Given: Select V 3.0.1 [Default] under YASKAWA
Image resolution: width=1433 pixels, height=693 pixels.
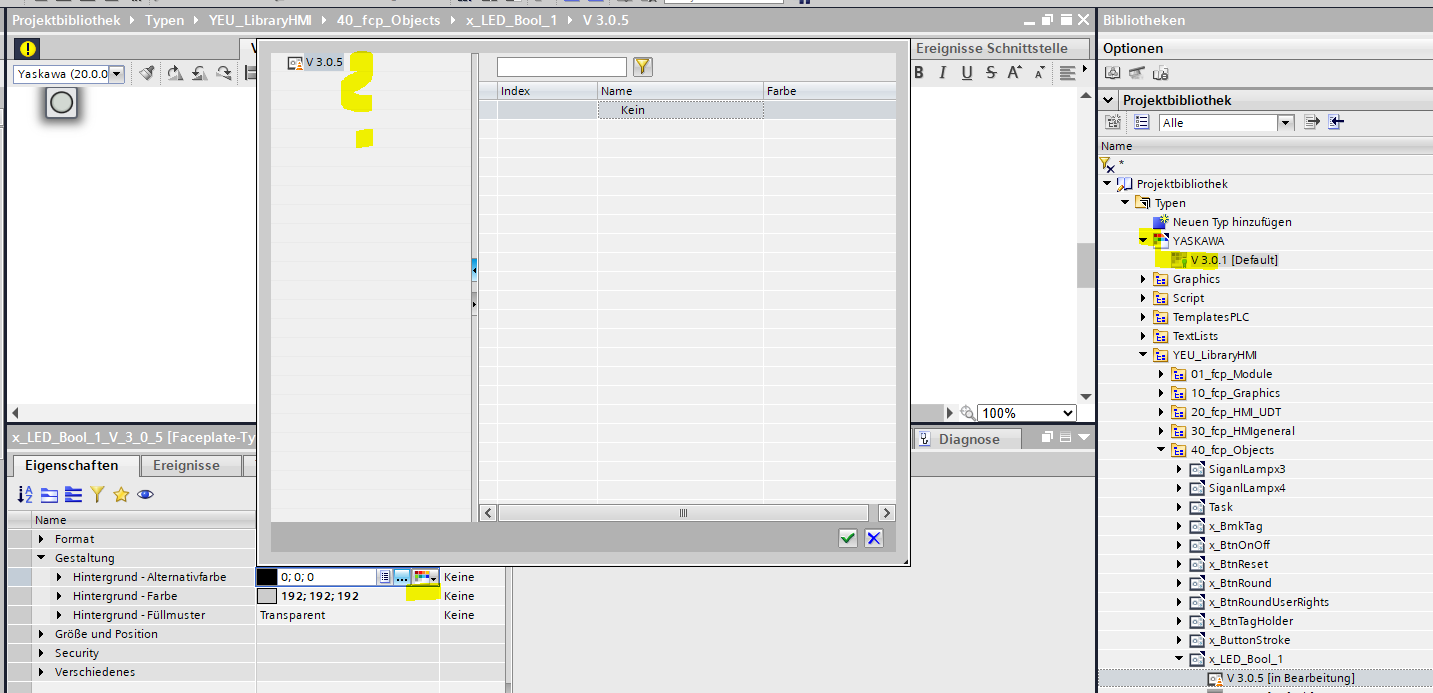Looking at the screenshot, I should [x=1234, y=260].
